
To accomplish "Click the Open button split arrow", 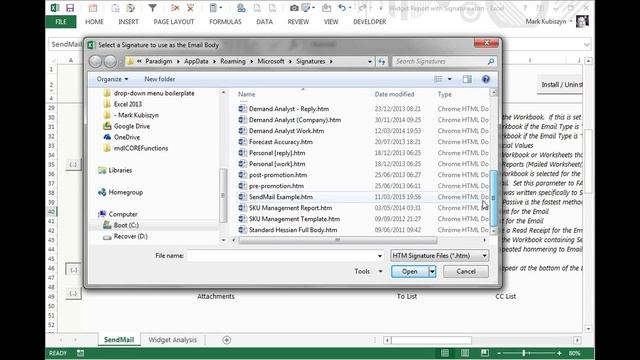I will (432, 271).
